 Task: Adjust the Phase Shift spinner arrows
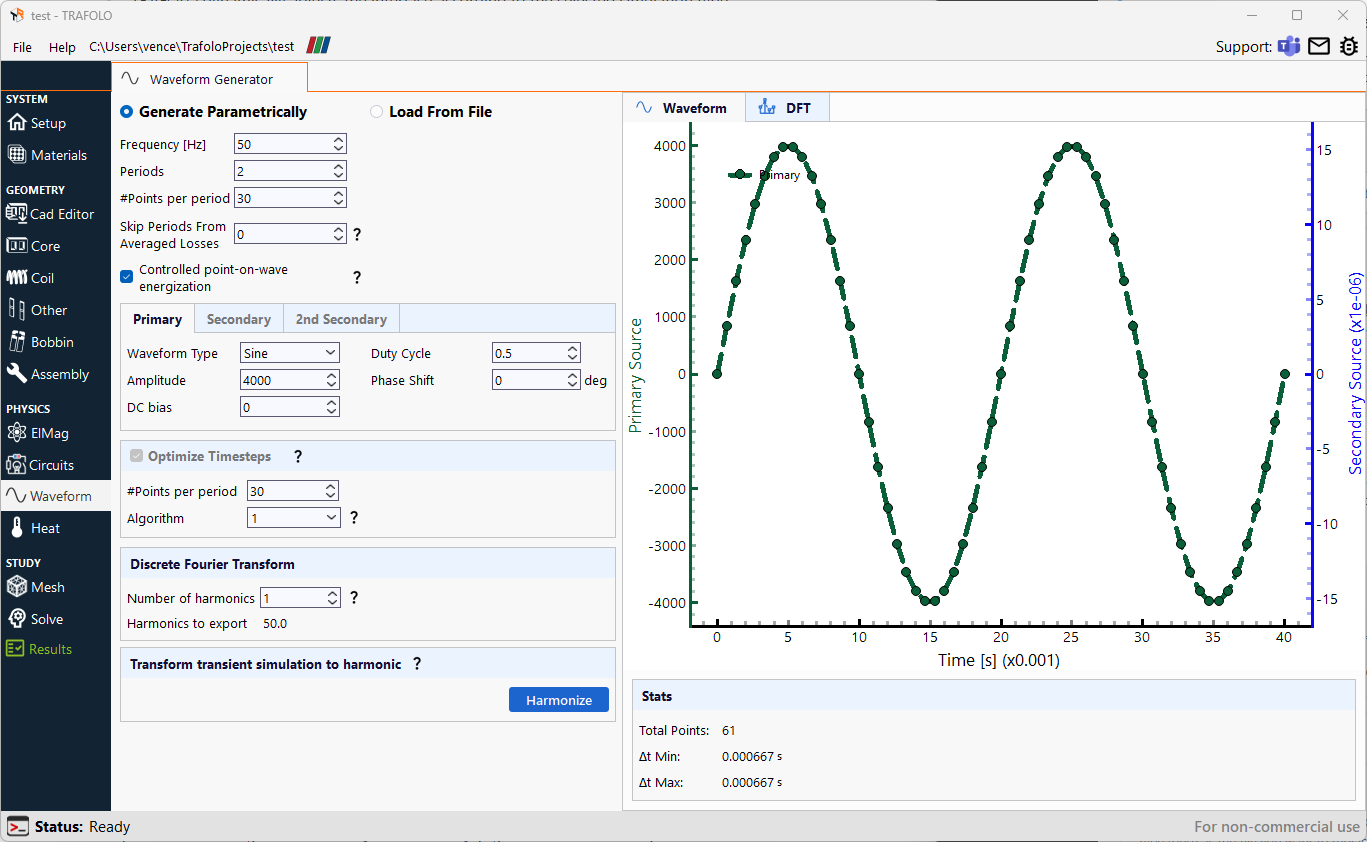coord(573,381)
